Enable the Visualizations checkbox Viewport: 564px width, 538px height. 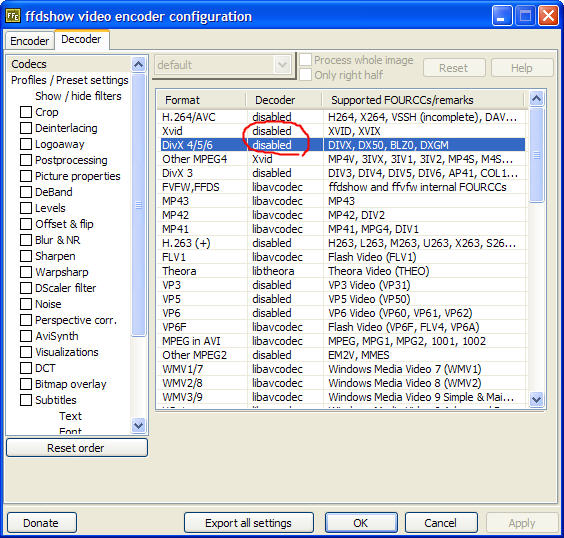(26, 352)
